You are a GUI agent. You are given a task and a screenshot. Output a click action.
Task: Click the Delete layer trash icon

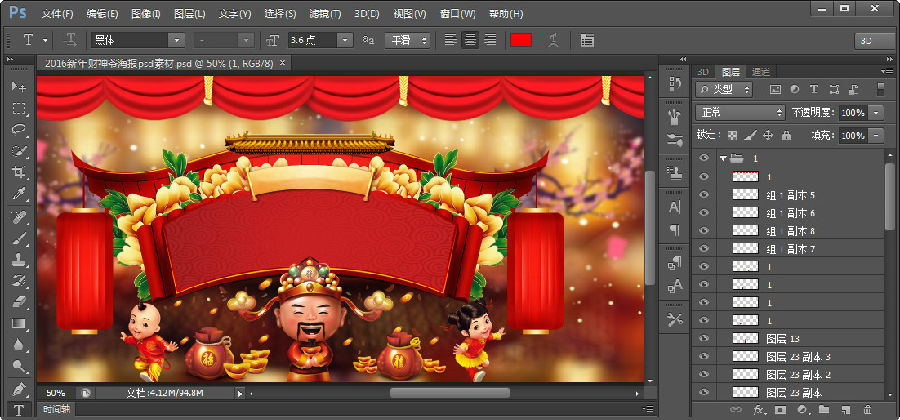[x=867, y=410]
